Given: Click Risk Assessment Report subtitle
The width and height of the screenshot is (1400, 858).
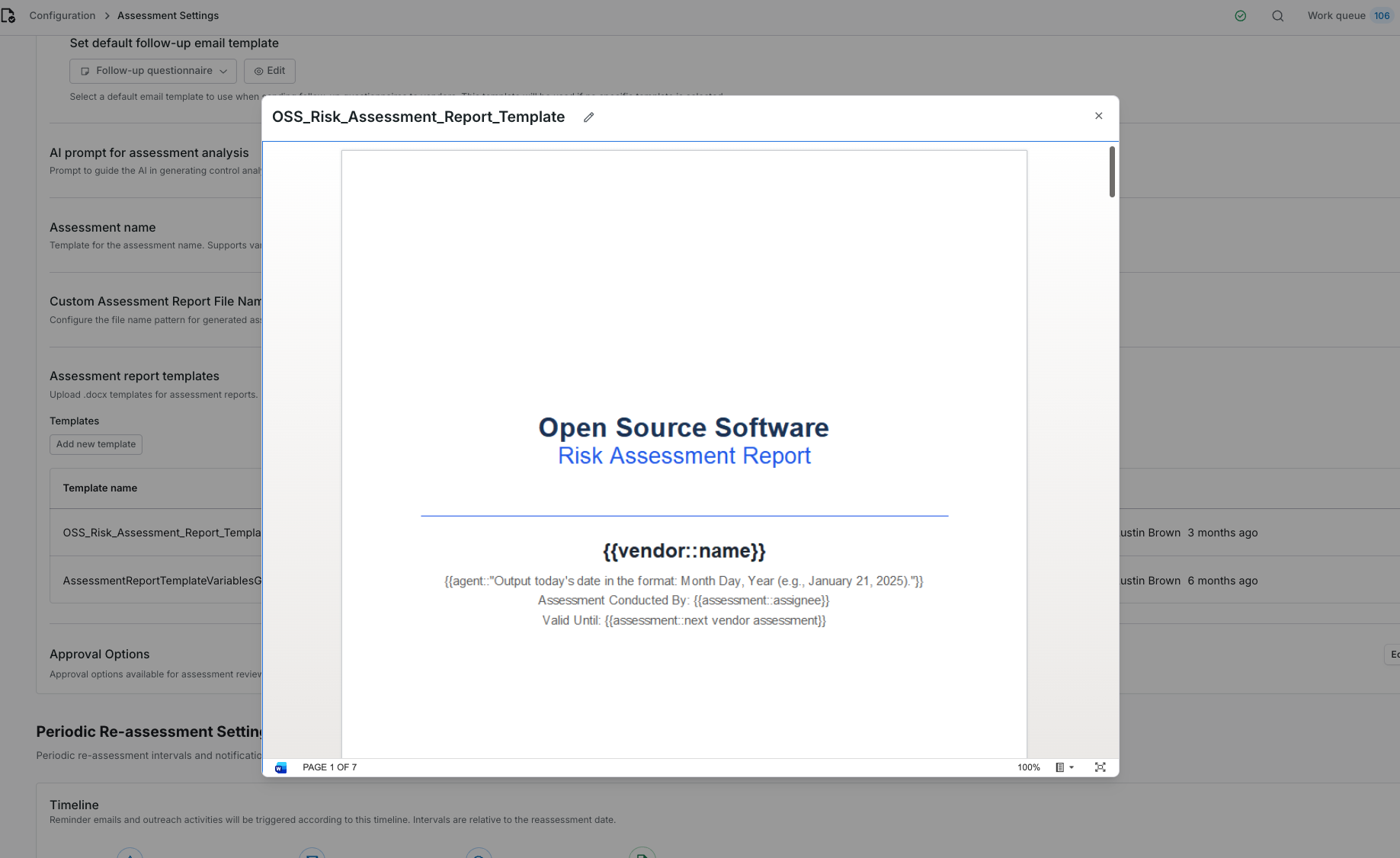Looking at the screenshot, I should click(684, 456).
